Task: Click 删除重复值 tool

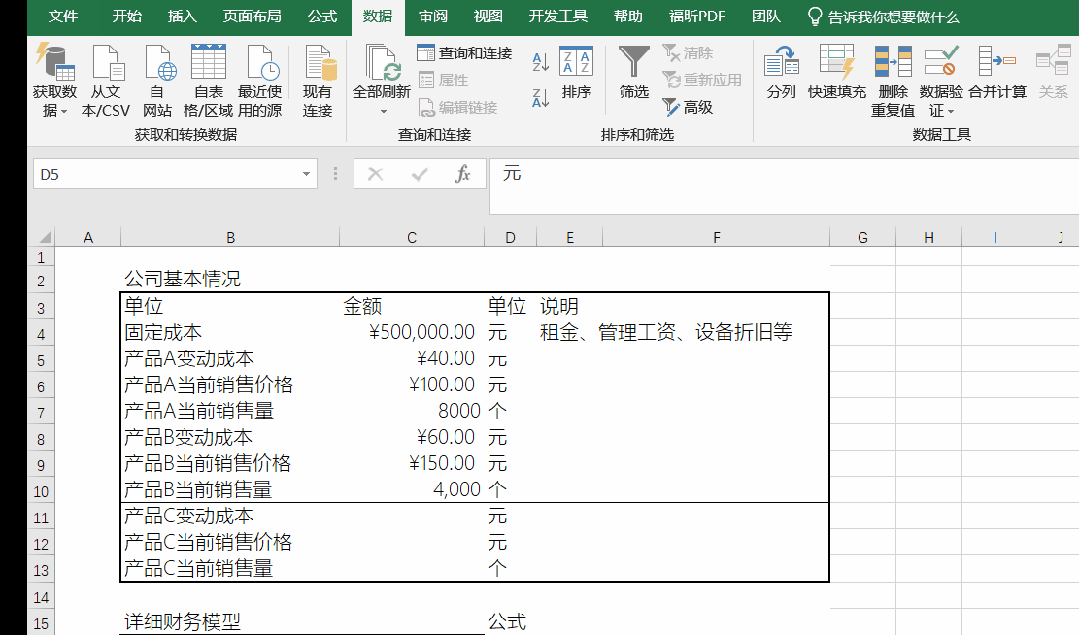Action: 893,81
